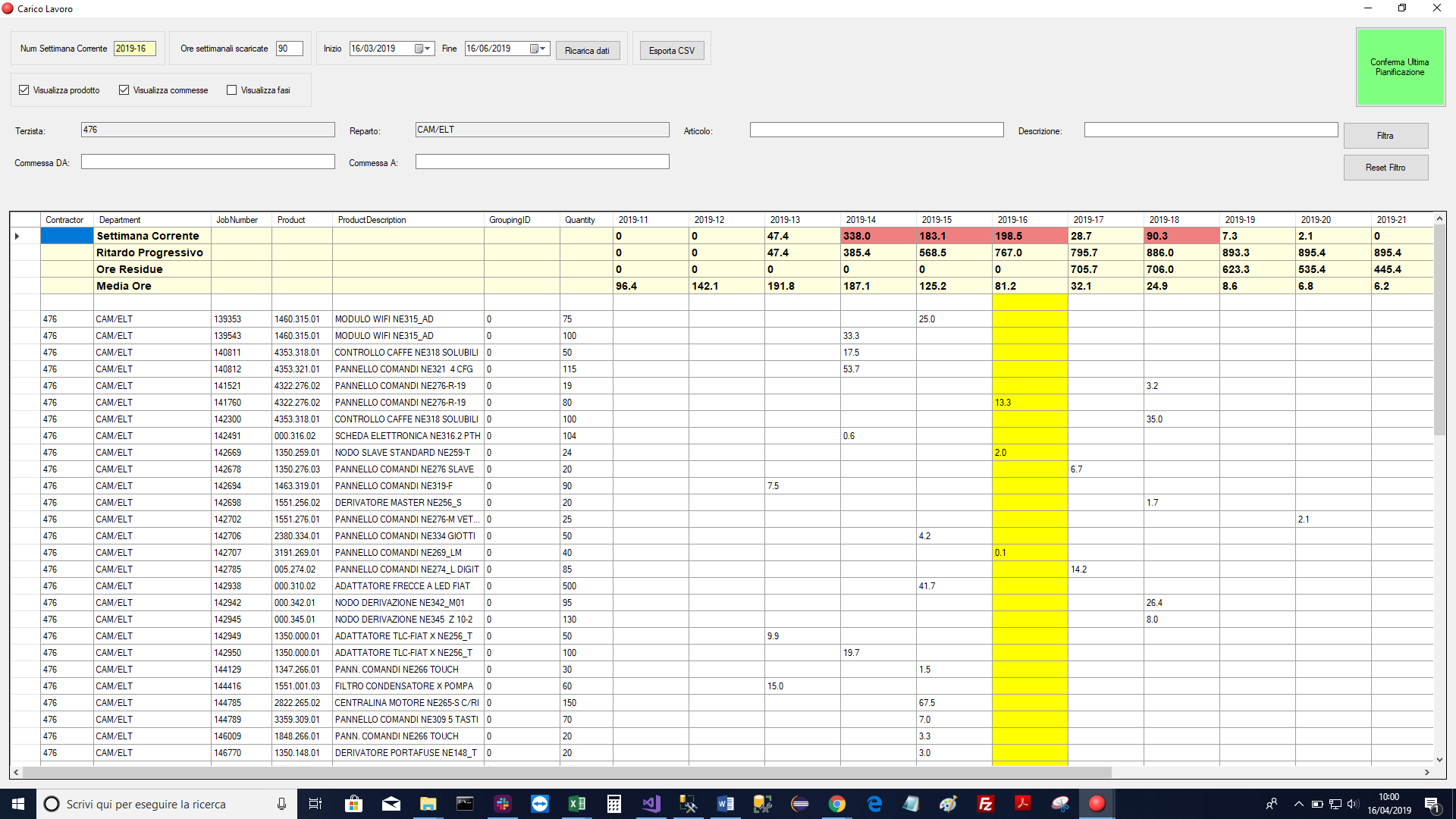This screenshot has width=1456, height=819.
Task: Switch to Visual Studio in the taskbar
Action: pyautogui.click(x=651, y=804)
